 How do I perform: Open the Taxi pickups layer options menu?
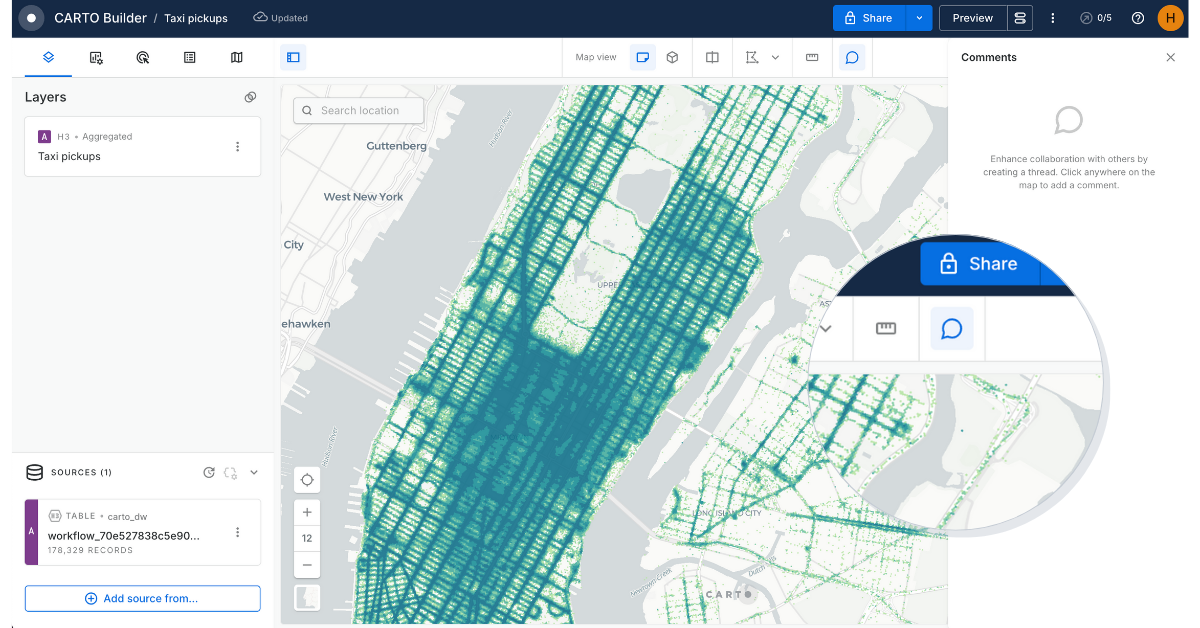click(x=238, y=145)
